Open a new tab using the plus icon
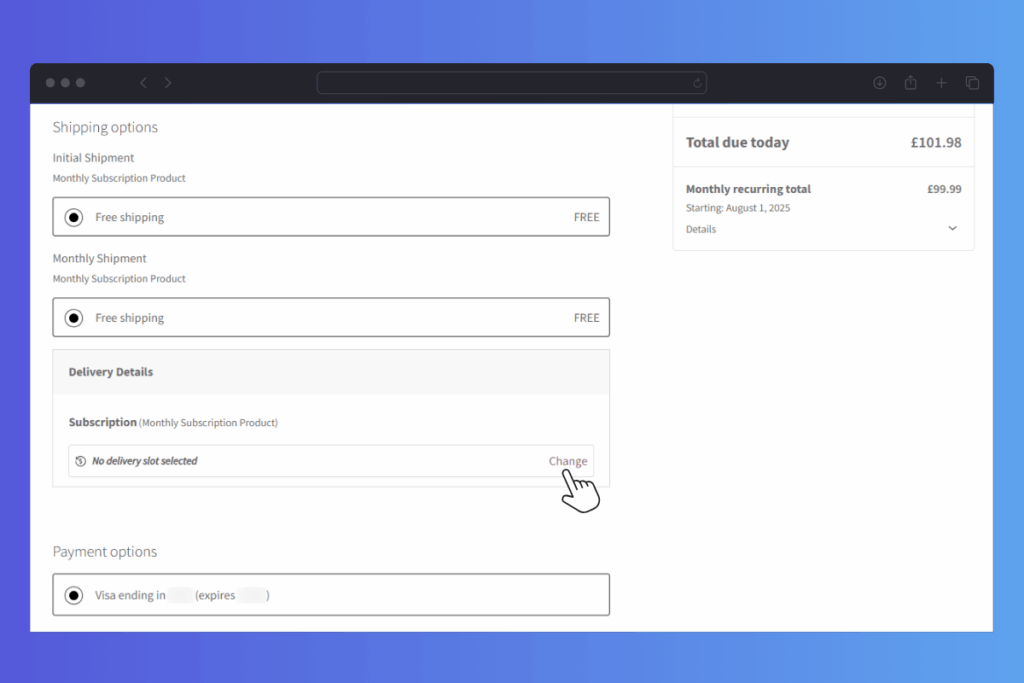This screenshot has width=1024, height=683. click(x=941, y=83)
